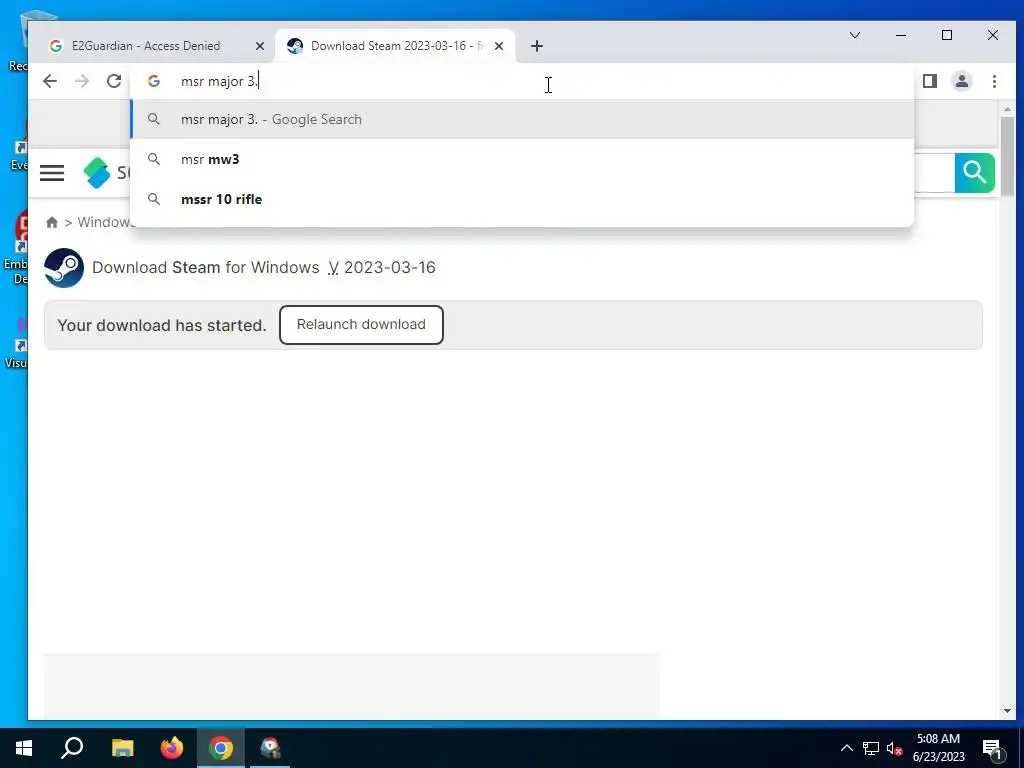Image resolution: width=1024 pixels, height=768 pixels.
Task: Reload the current page
Action: click(114, 81)
